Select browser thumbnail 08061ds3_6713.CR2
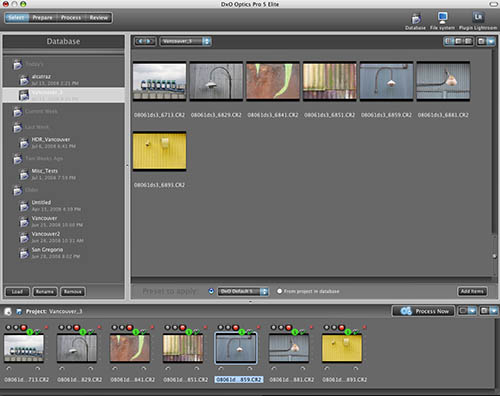Screen dimensions: 500x396 (159, 81)
